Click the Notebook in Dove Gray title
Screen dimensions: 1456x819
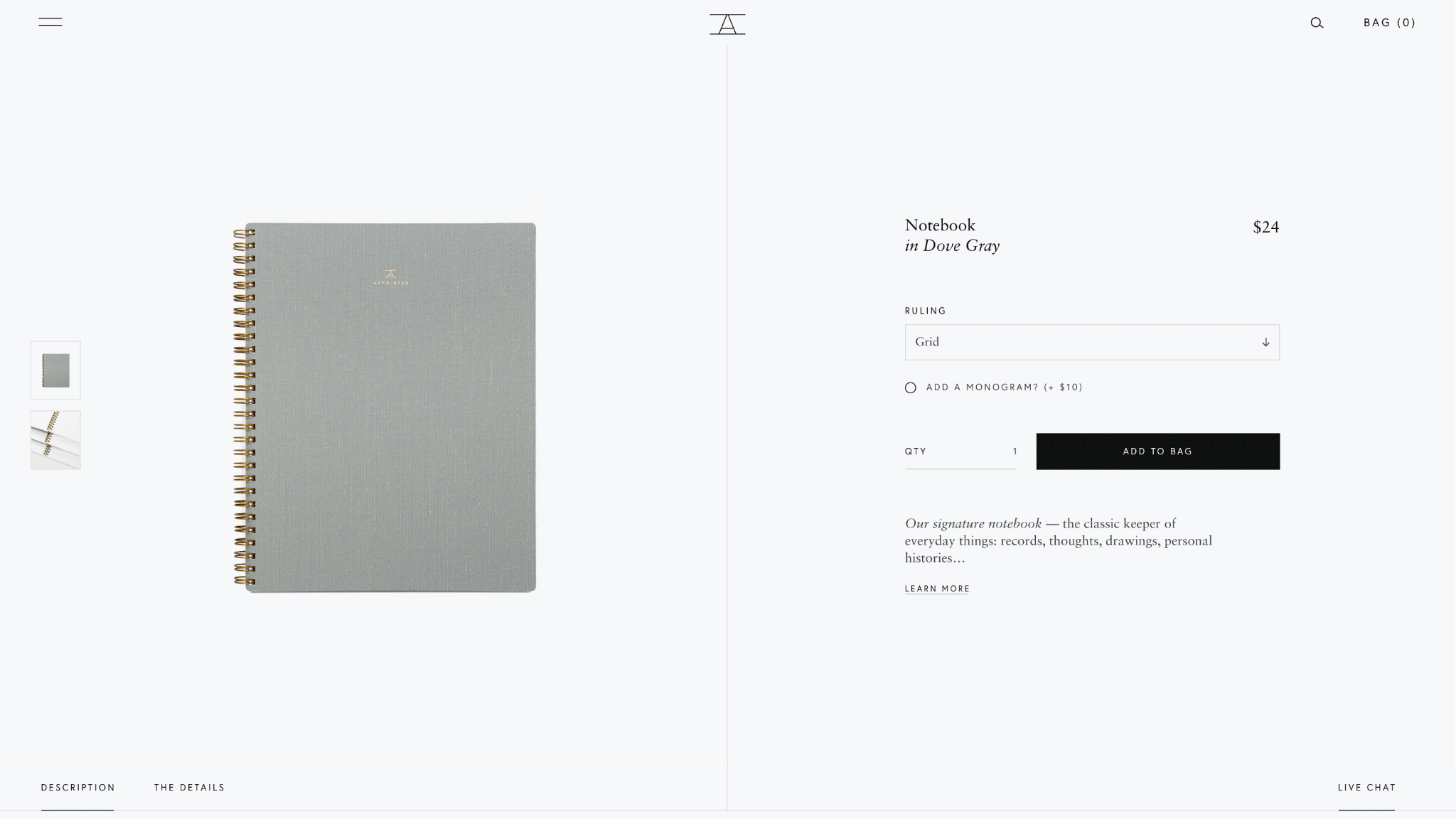952,235
